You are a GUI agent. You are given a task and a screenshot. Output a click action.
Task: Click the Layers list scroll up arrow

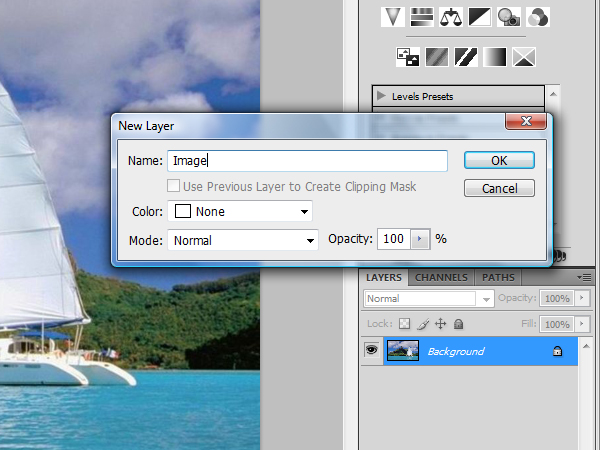[x=586, y=346]
